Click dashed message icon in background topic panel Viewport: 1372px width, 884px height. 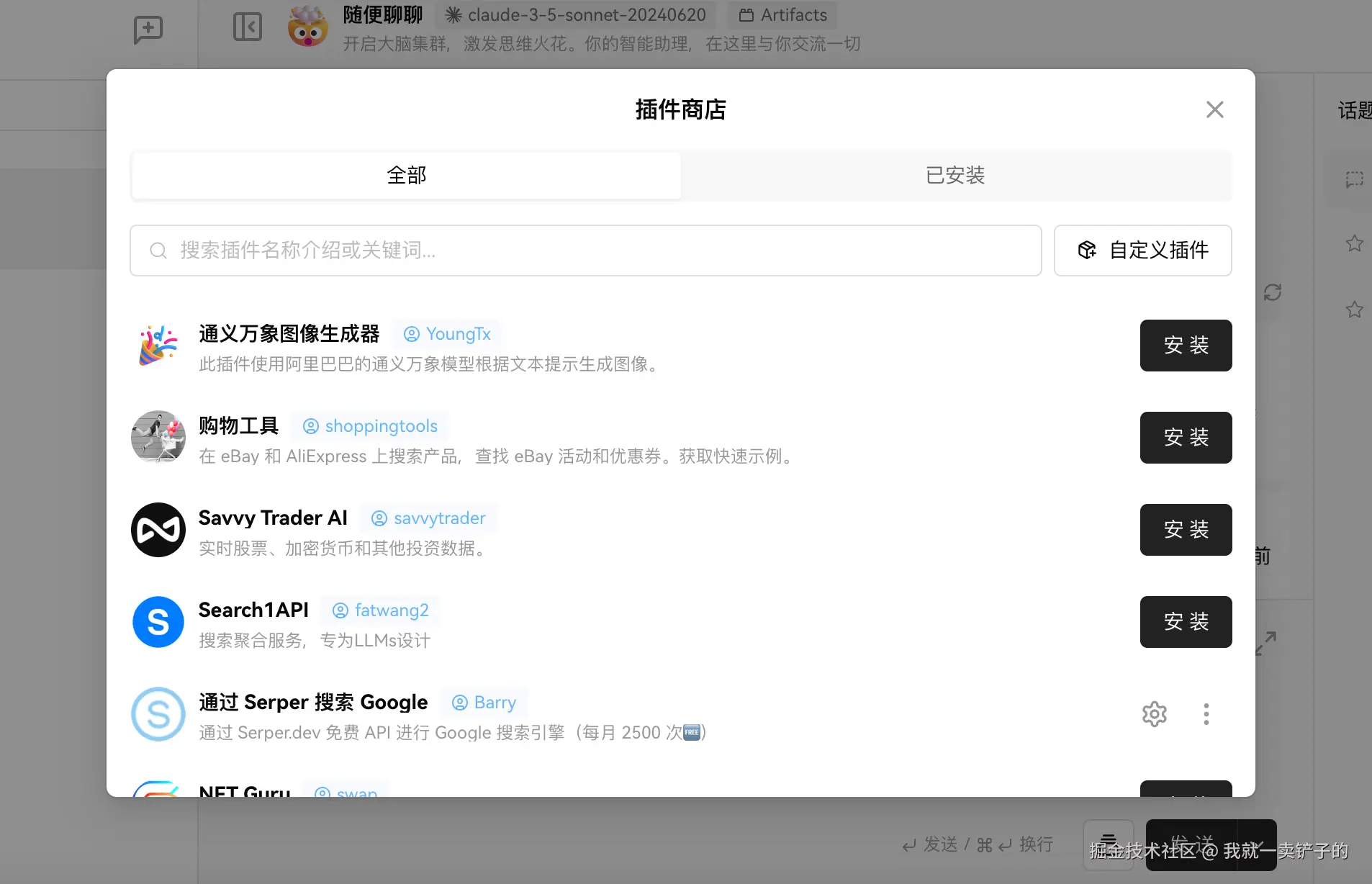1355,179
